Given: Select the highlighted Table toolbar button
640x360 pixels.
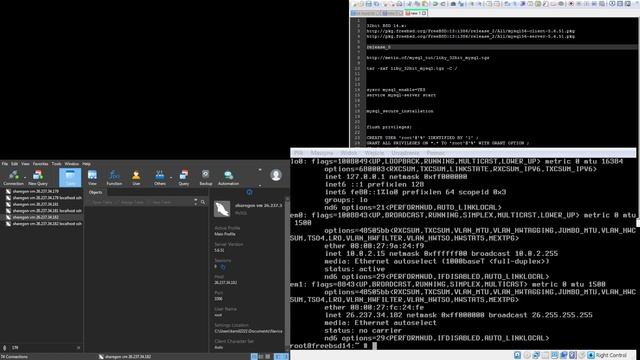Looking at the screenshot, I should click(70, 178).
